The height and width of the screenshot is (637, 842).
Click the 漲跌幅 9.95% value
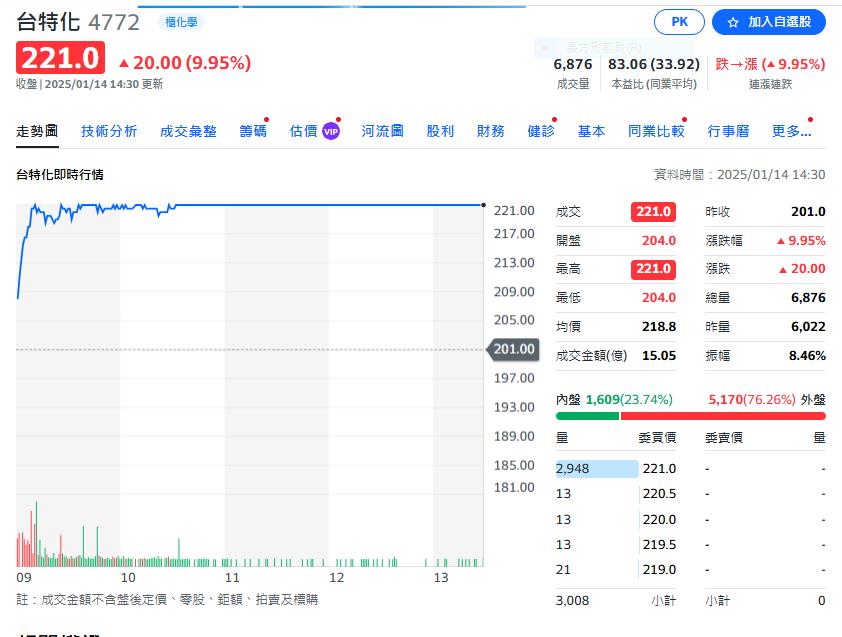pyautogui.click(x=801, y=241)
